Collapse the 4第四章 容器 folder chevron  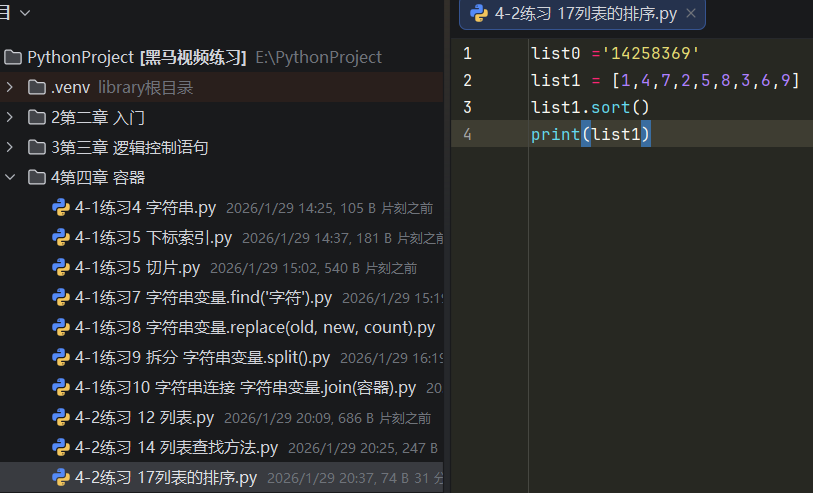(9, 177)
